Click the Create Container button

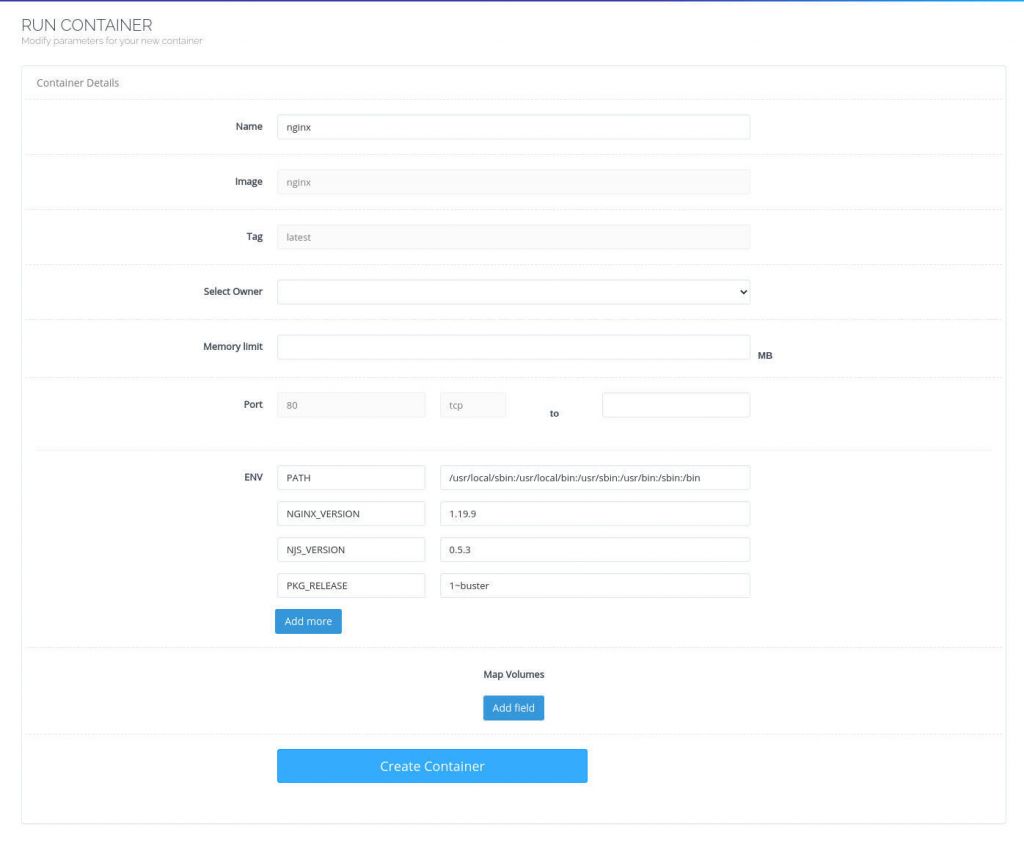pyautogui.click(x=432, y=765)
